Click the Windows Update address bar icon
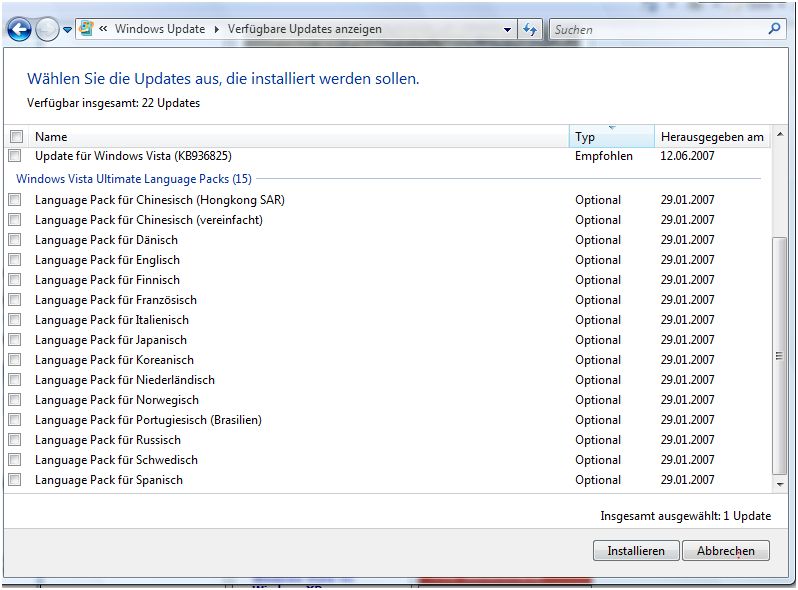The height and width of the screenshot is (590, 798). [x=86, y=29]
